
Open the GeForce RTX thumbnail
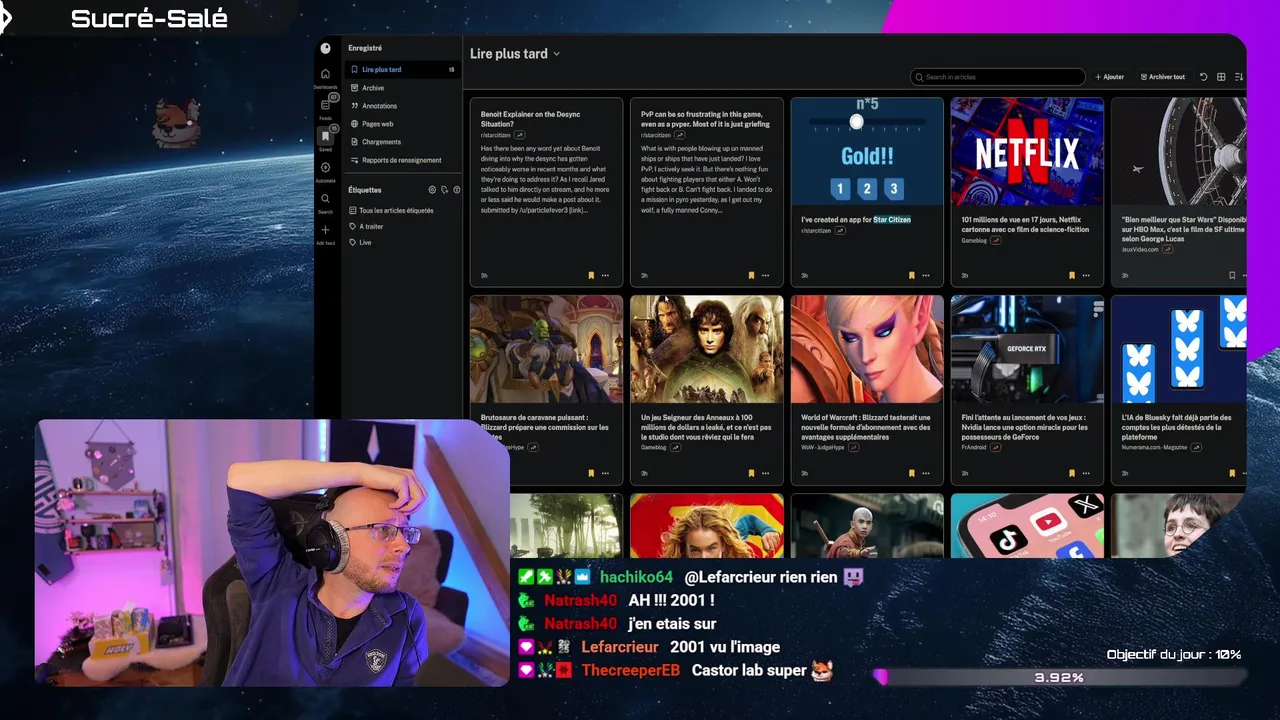pyautogui.click(x=1027, y=349)
